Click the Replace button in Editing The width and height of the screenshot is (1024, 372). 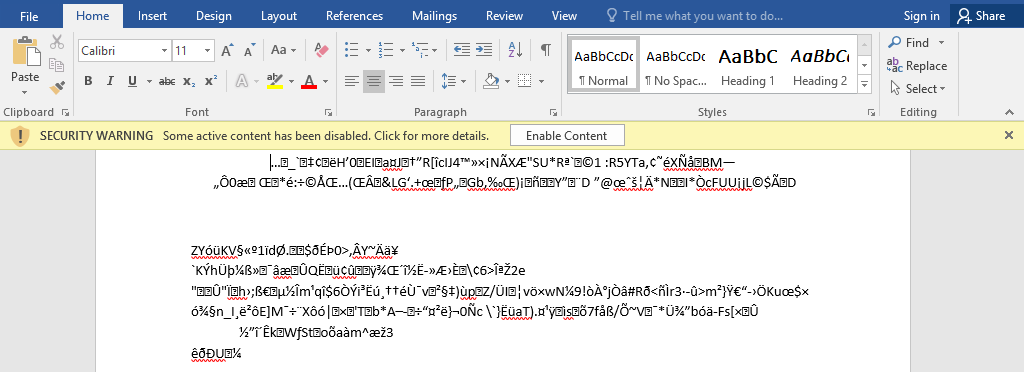[x=918, y=66]
